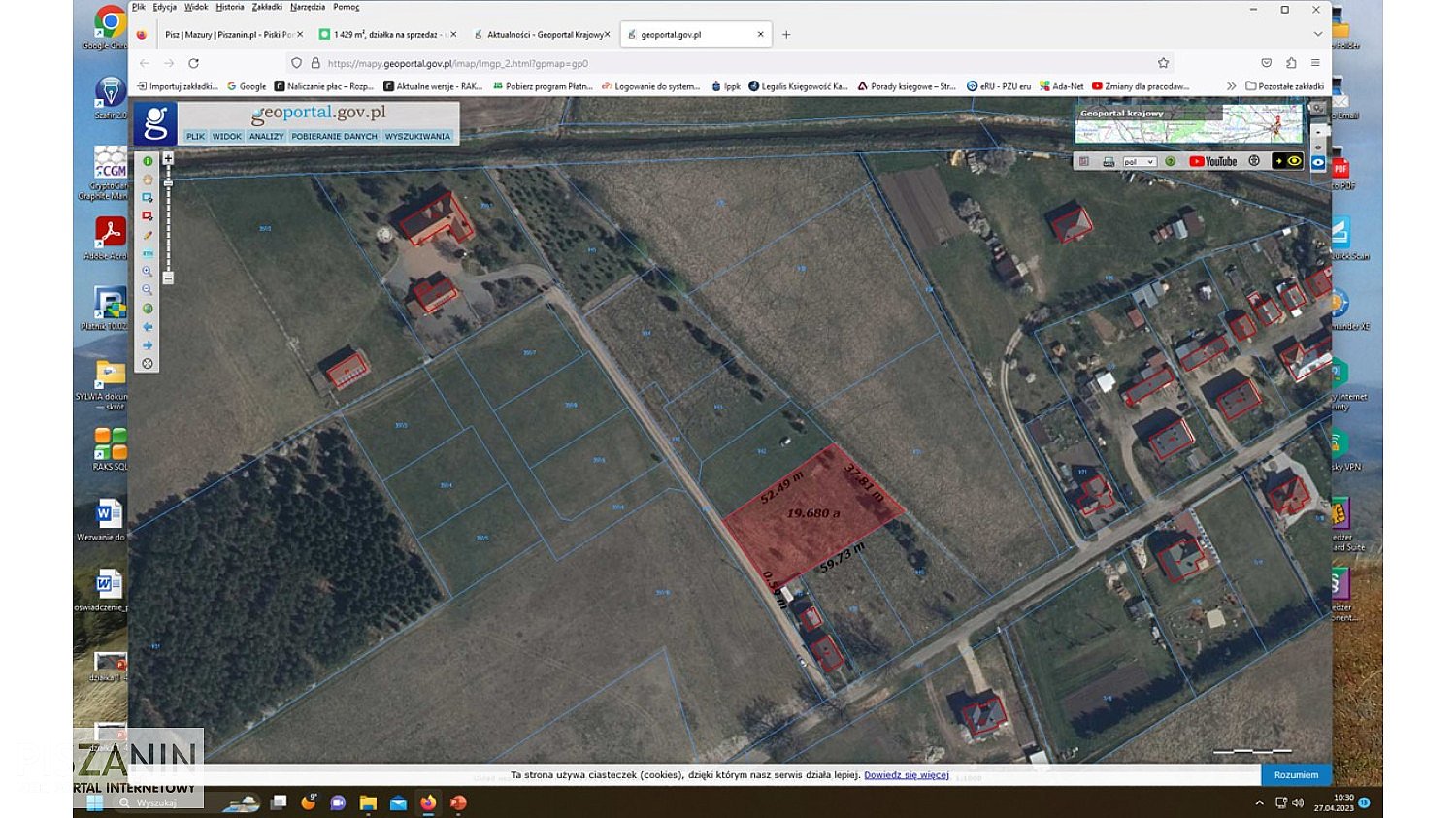This screenshot has width=1456, height=818.
Task: Click 'Rozumiem' cookie consent button
Action: pyautogui.click(x=1296, y=775)
